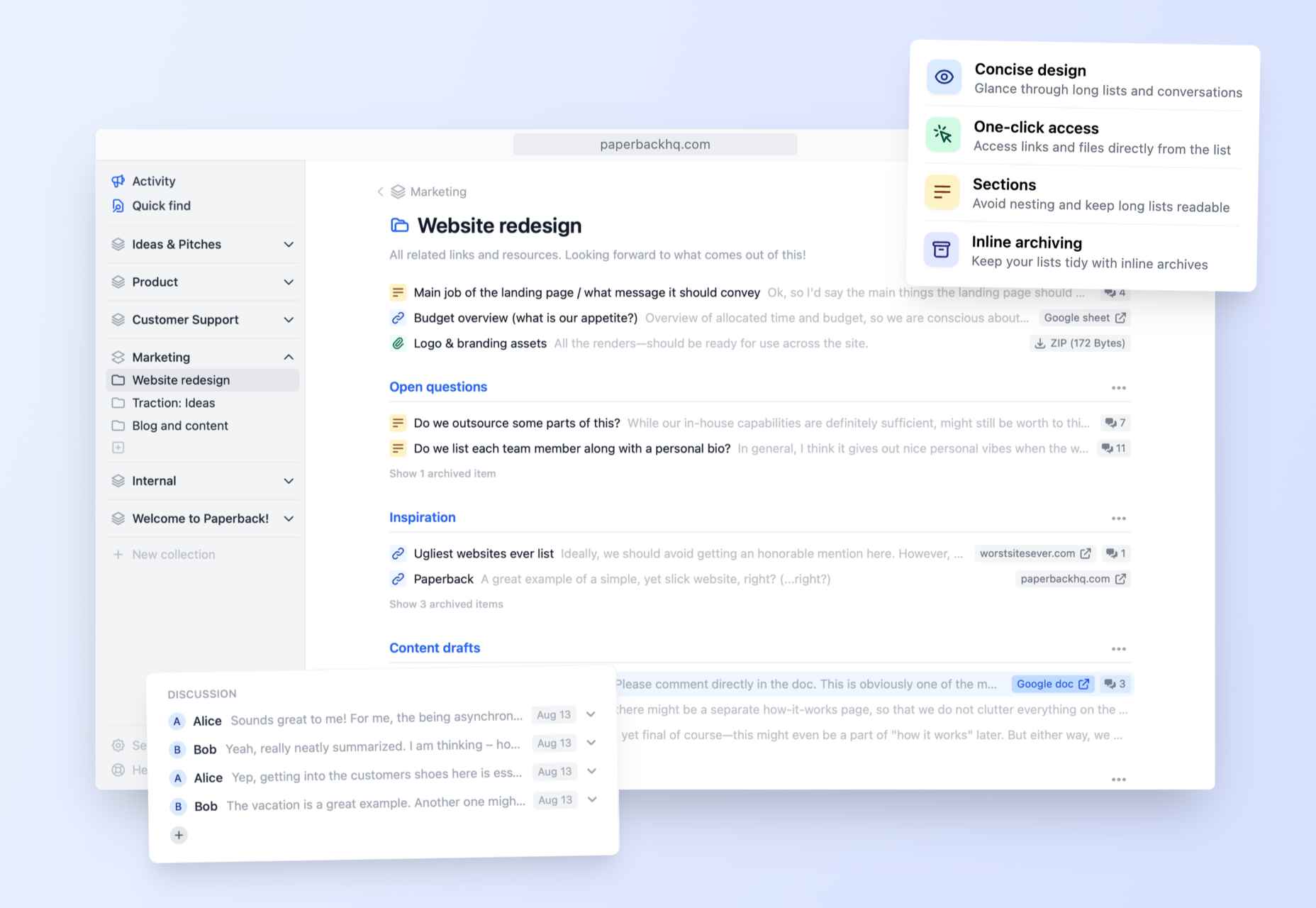This screenshot has height=908, width=1316.
Task: Select the Customer Support collection icon
Action: click(x=118, y=319)
